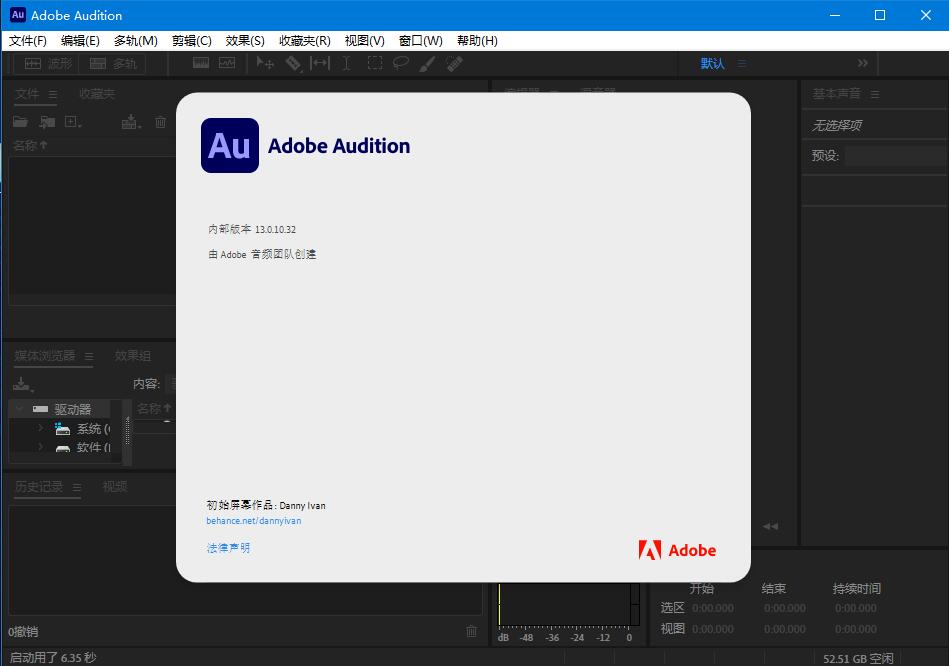
Task: Show the spectral frequency display
Action: 201,63
